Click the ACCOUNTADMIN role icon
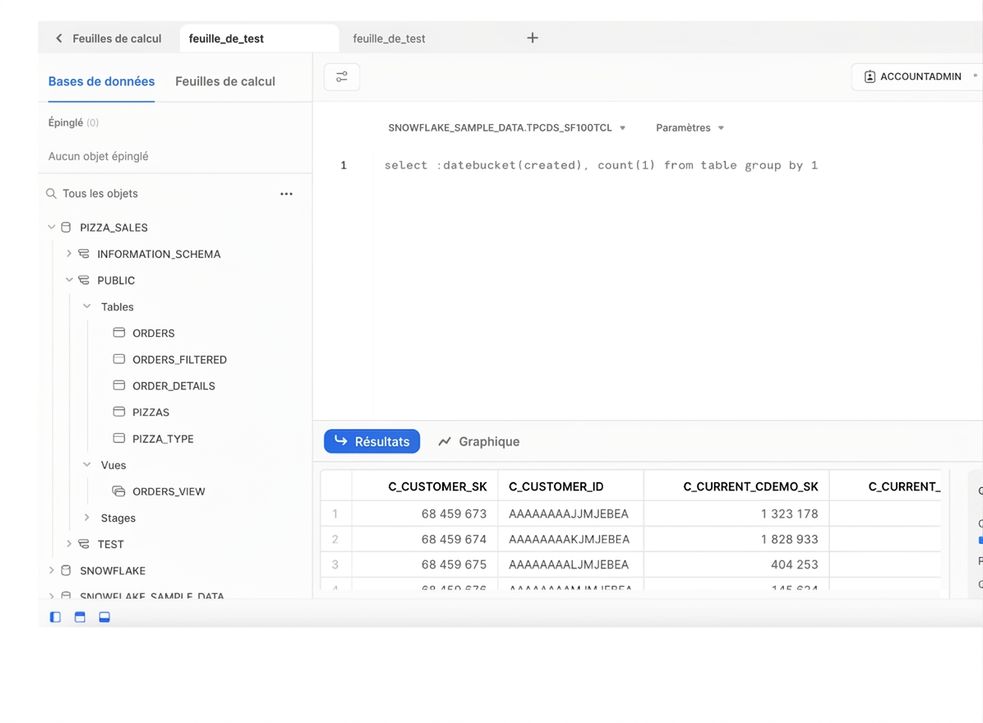The image size is (983, 723). (x=870, y=77)
